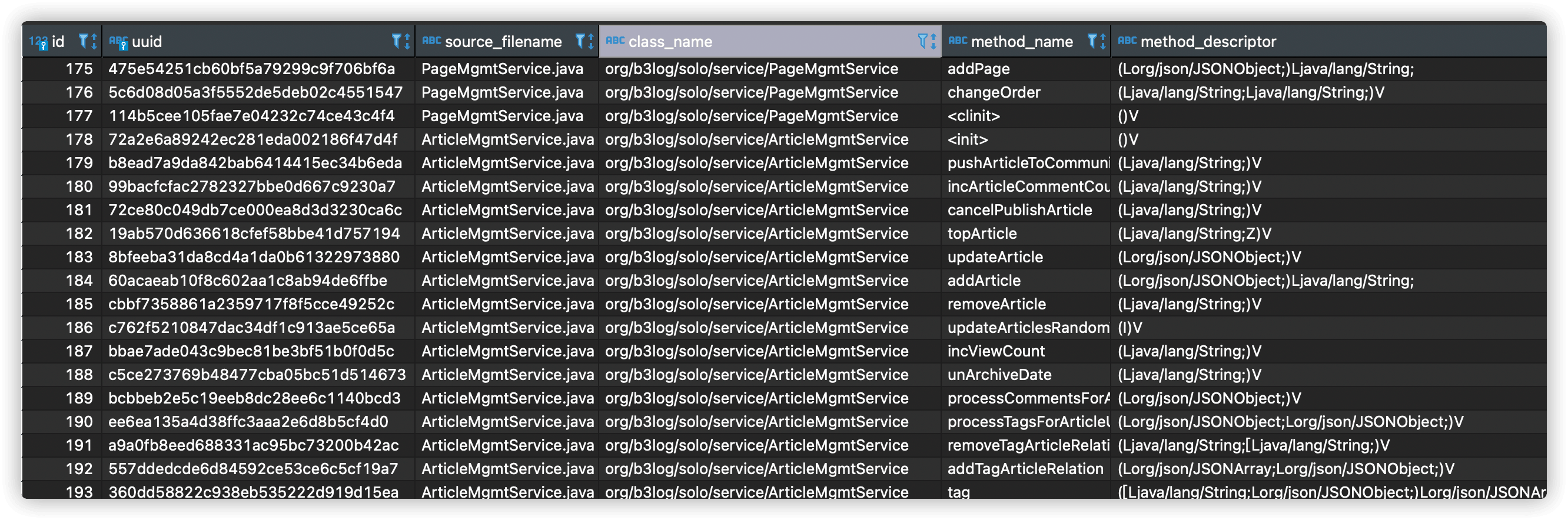Click descriptor in row 191
This screenshot has width=1568, height=520.
pos(1253,445)
